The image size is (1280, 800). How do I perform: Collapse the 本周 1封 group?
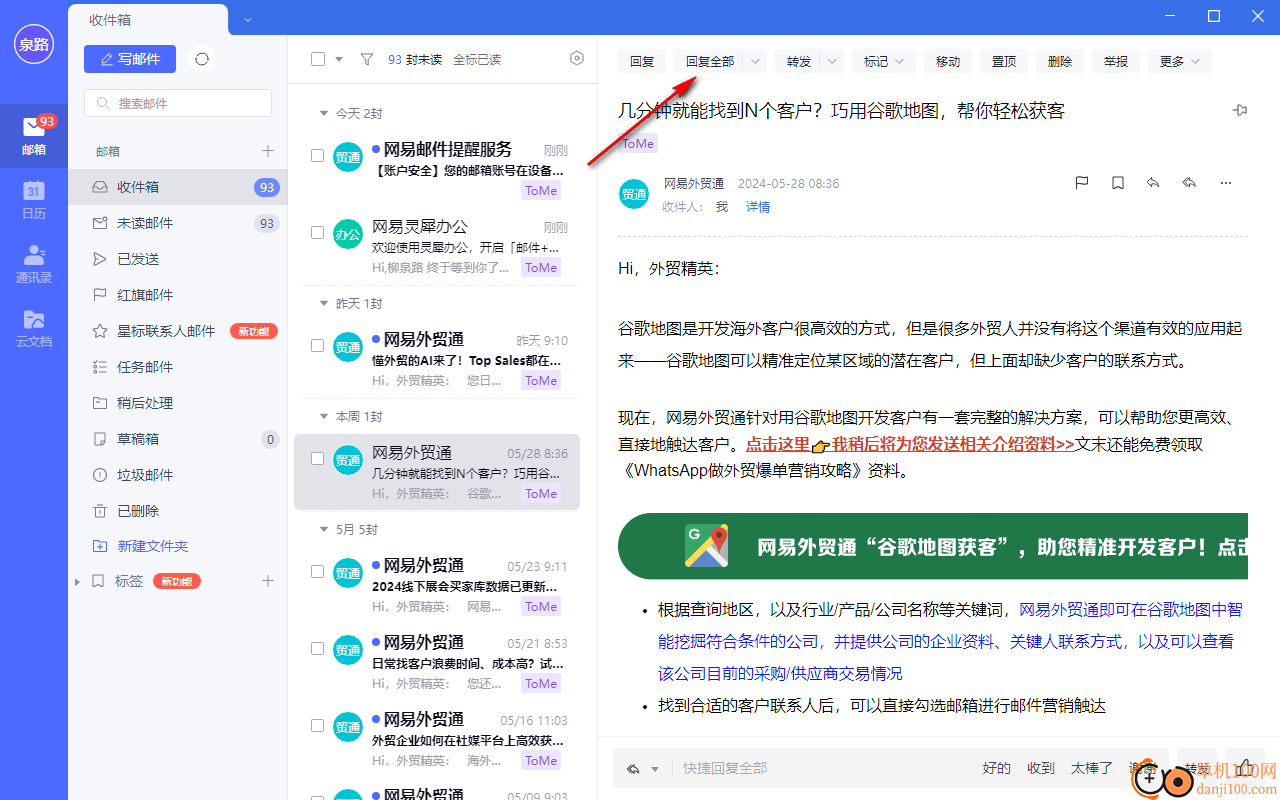(x=323, y=416)
